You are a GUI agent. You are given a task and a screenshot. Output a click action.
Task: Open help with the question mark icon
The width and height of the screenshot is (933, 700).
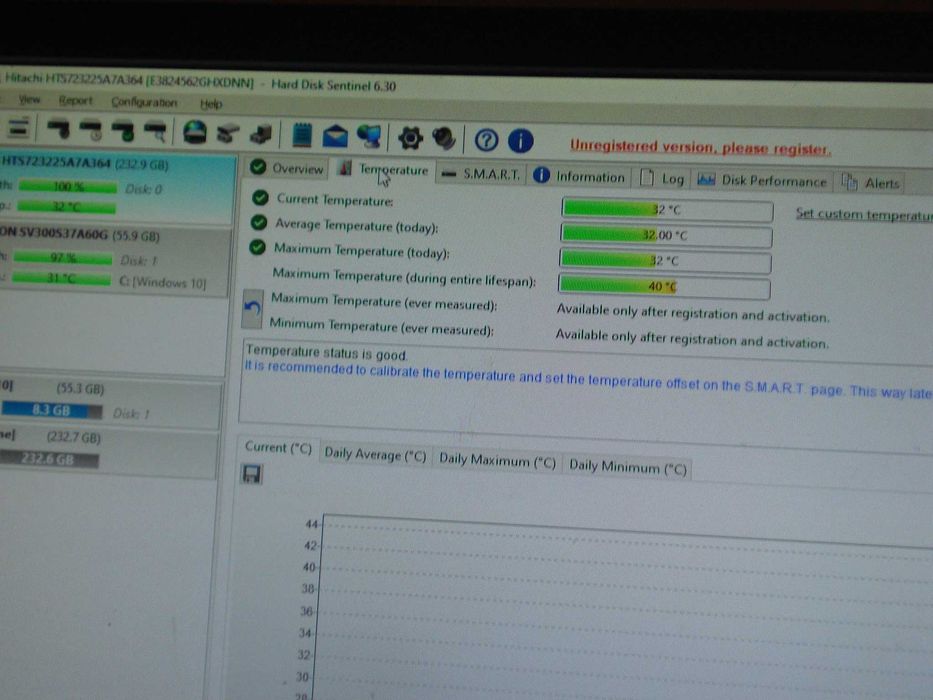click(x=486, y=140)
